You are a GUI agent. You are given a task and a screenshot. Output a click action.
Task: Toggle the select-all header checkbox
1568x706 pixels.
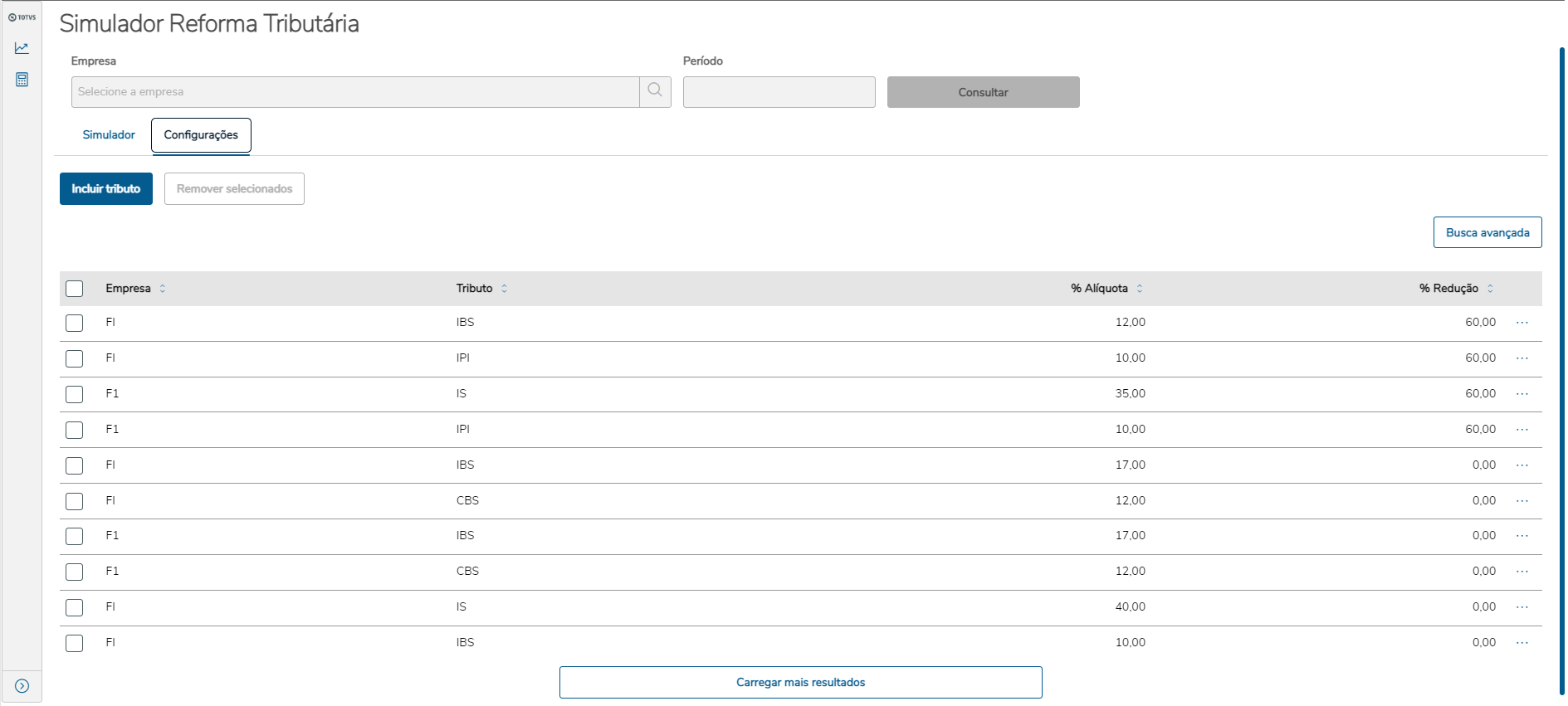tap(75, 289)
